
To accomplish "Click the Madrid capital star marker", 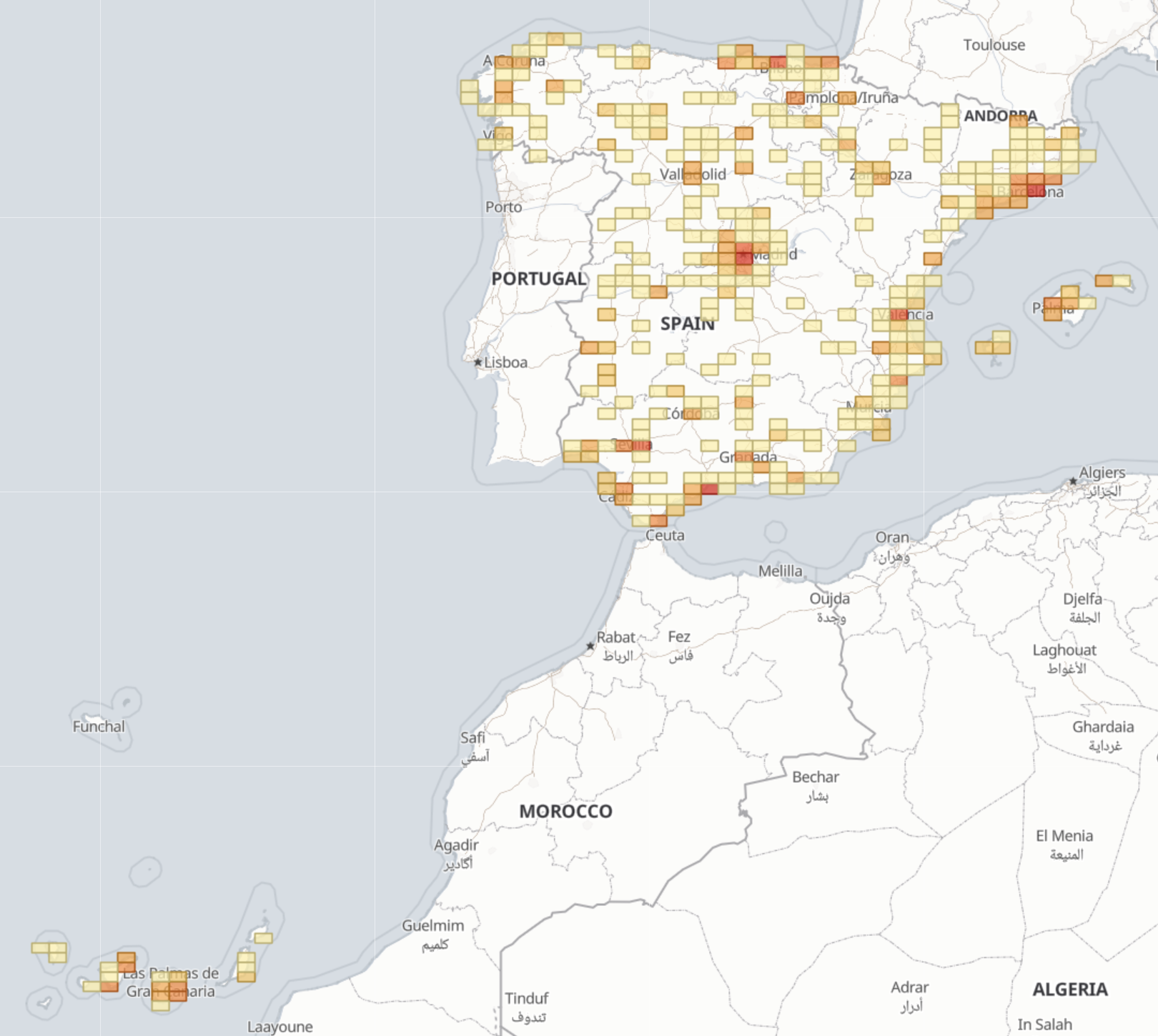I will point(743,254).
